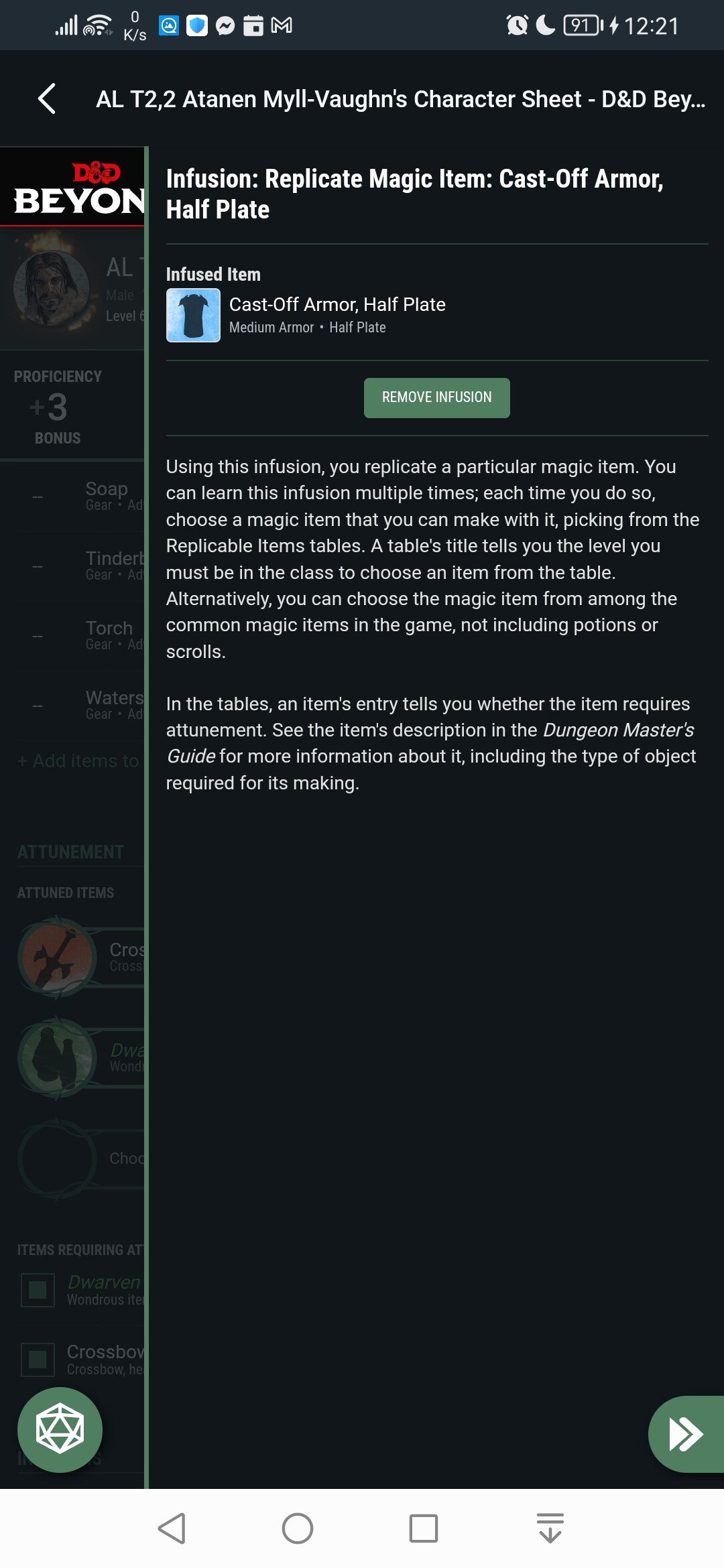Tap the Android home navigation button
This screenshot has height=1568, width=724.
[x=298, y=1528]
